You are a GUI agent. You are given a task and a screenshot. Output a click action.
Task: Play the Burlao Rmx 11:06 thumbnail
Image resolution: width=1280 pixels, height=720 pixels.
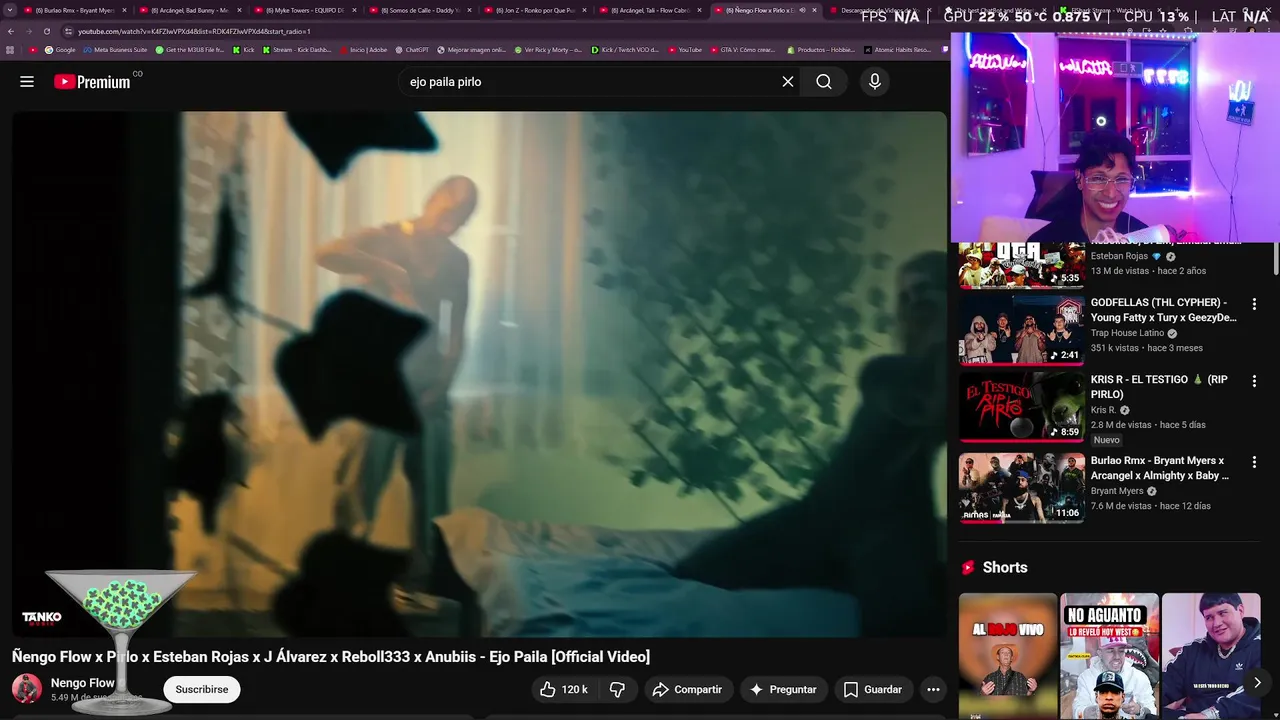pyautogui.click(x=1022, y=488)
